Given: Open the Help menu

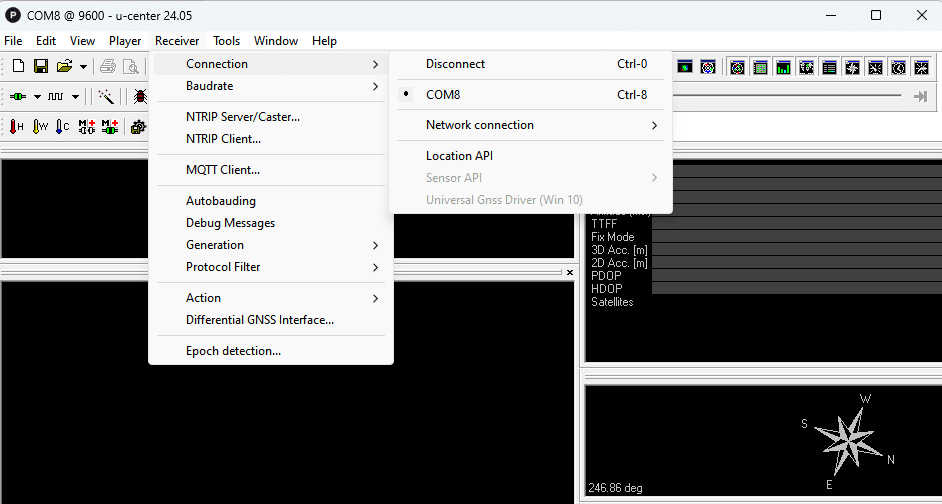Looking at the screenshot, I should [324, 41].
